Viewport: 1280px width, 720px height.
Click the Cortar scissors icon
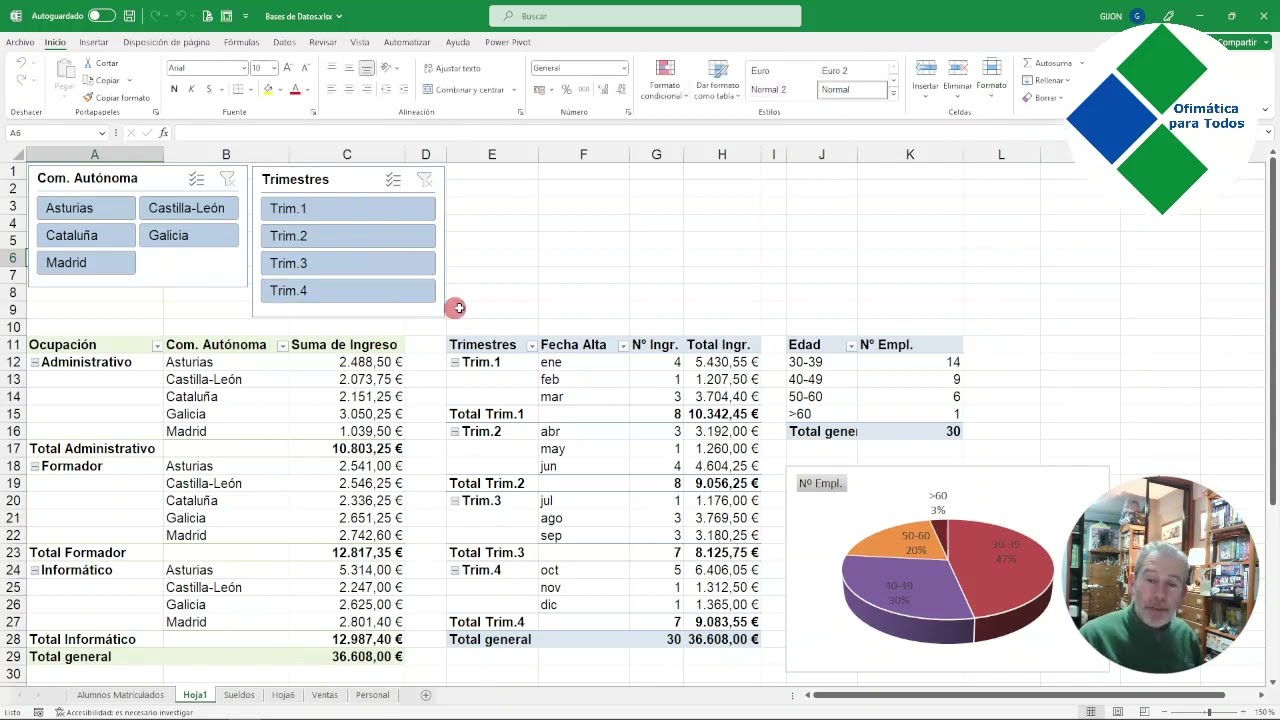(x=88, y=63)
